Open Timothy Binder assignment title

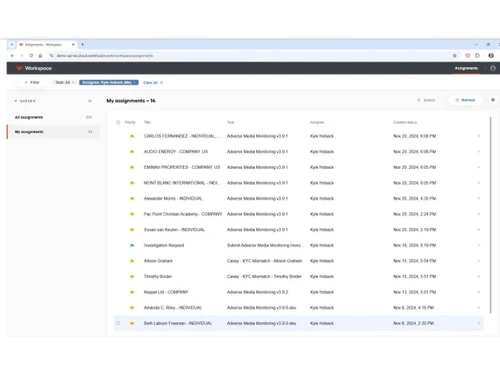[x=158, y=277]
